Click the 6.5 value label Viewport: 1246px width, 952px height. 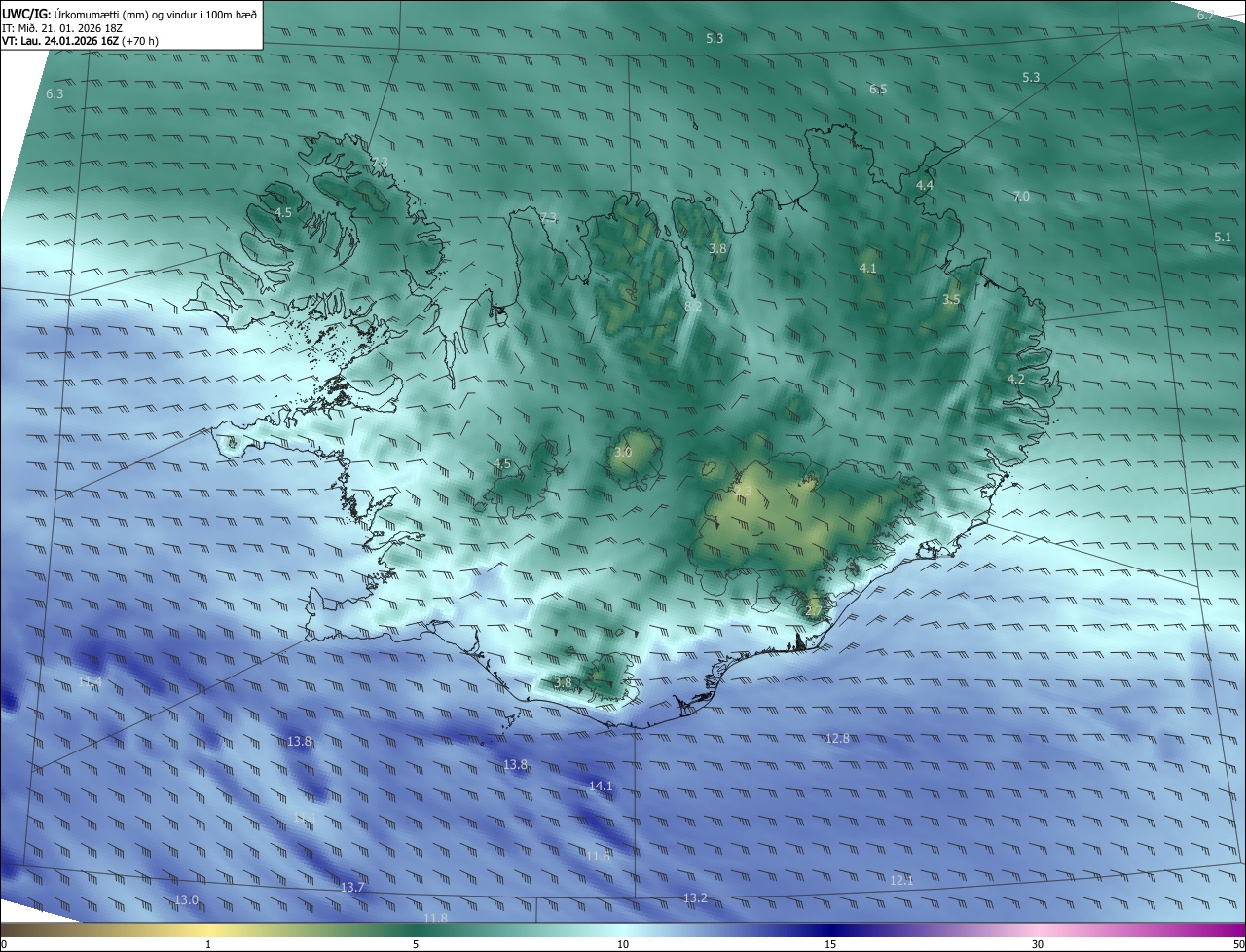pos(878,90)
